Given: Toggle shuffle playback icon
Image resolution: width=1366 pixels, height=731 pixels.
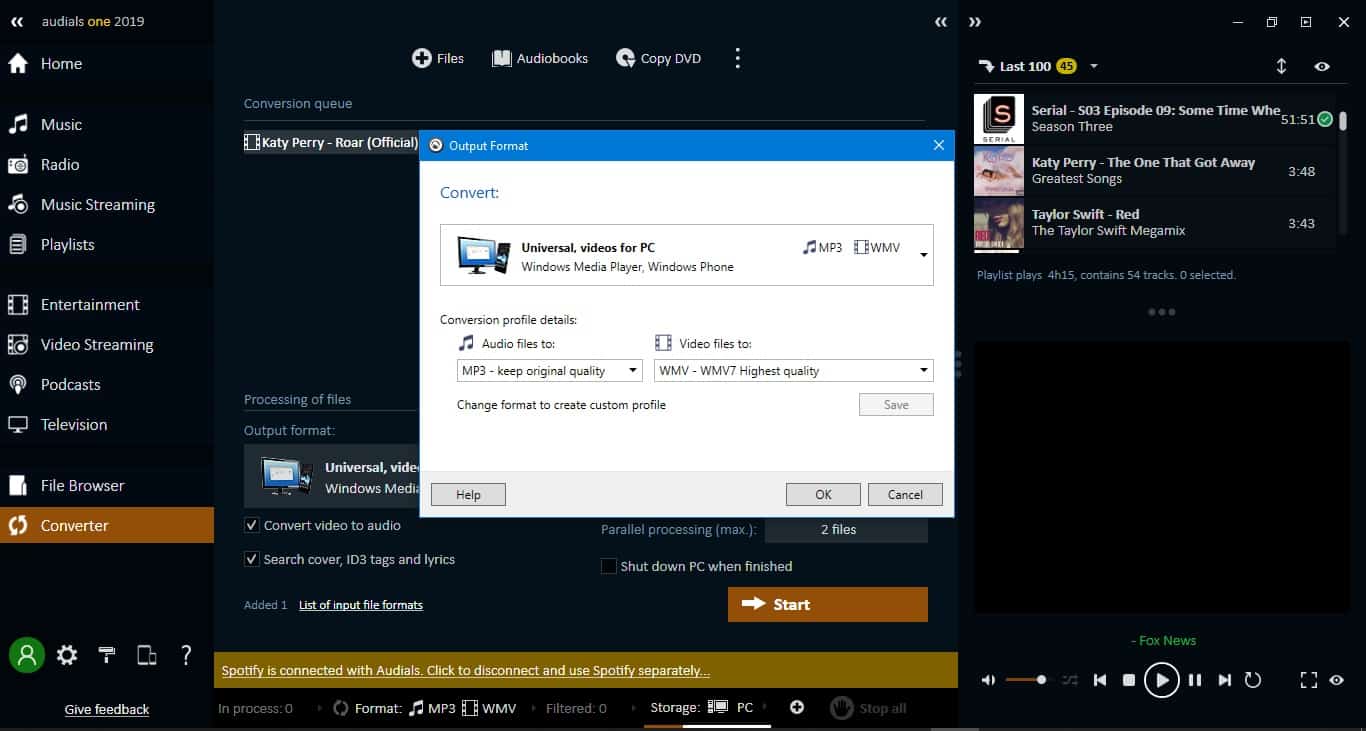Looking at the screenshot, I should pos(1070,680).
